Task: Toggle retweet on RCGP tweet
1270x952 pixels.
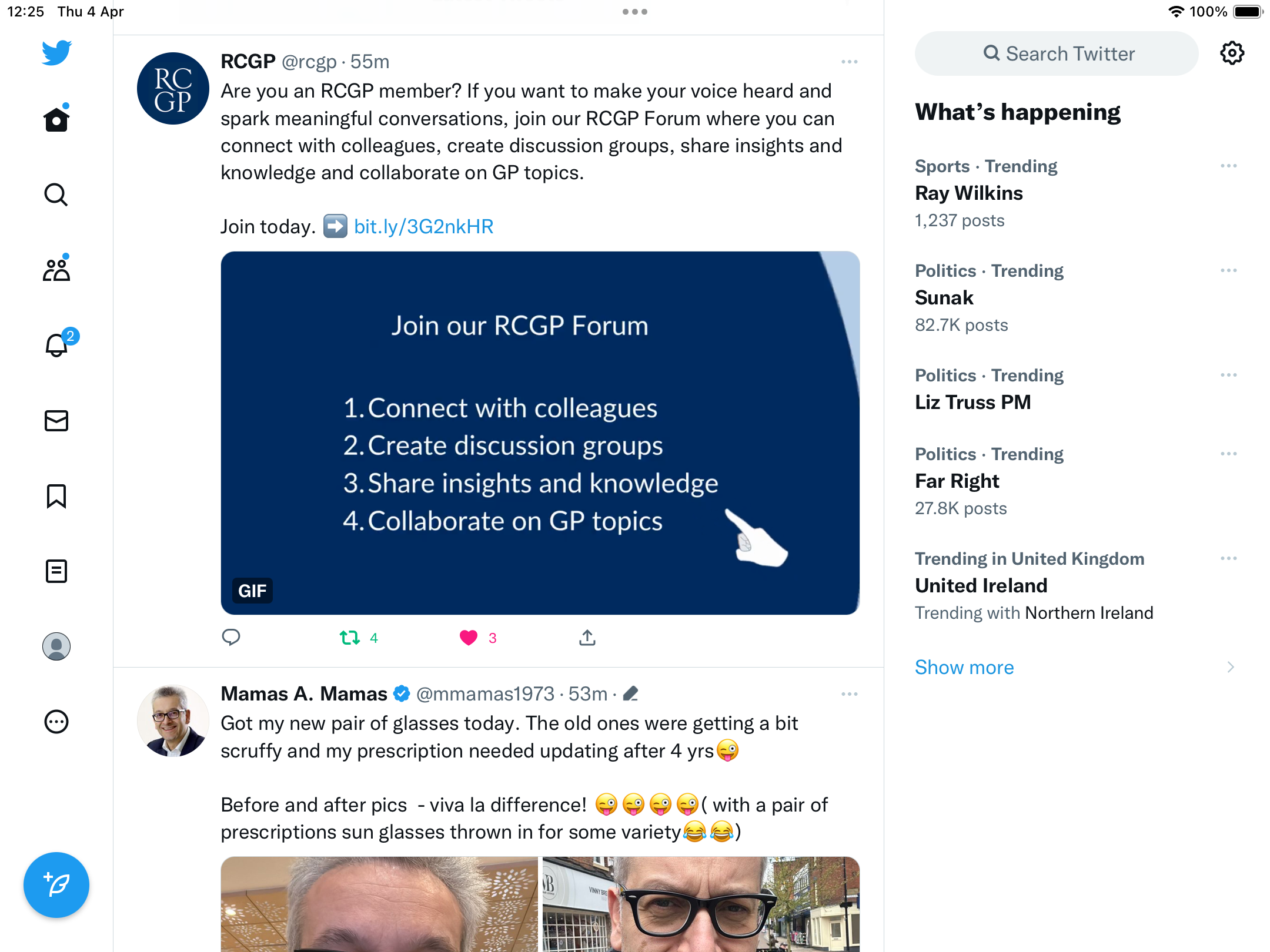Action: 350,638
